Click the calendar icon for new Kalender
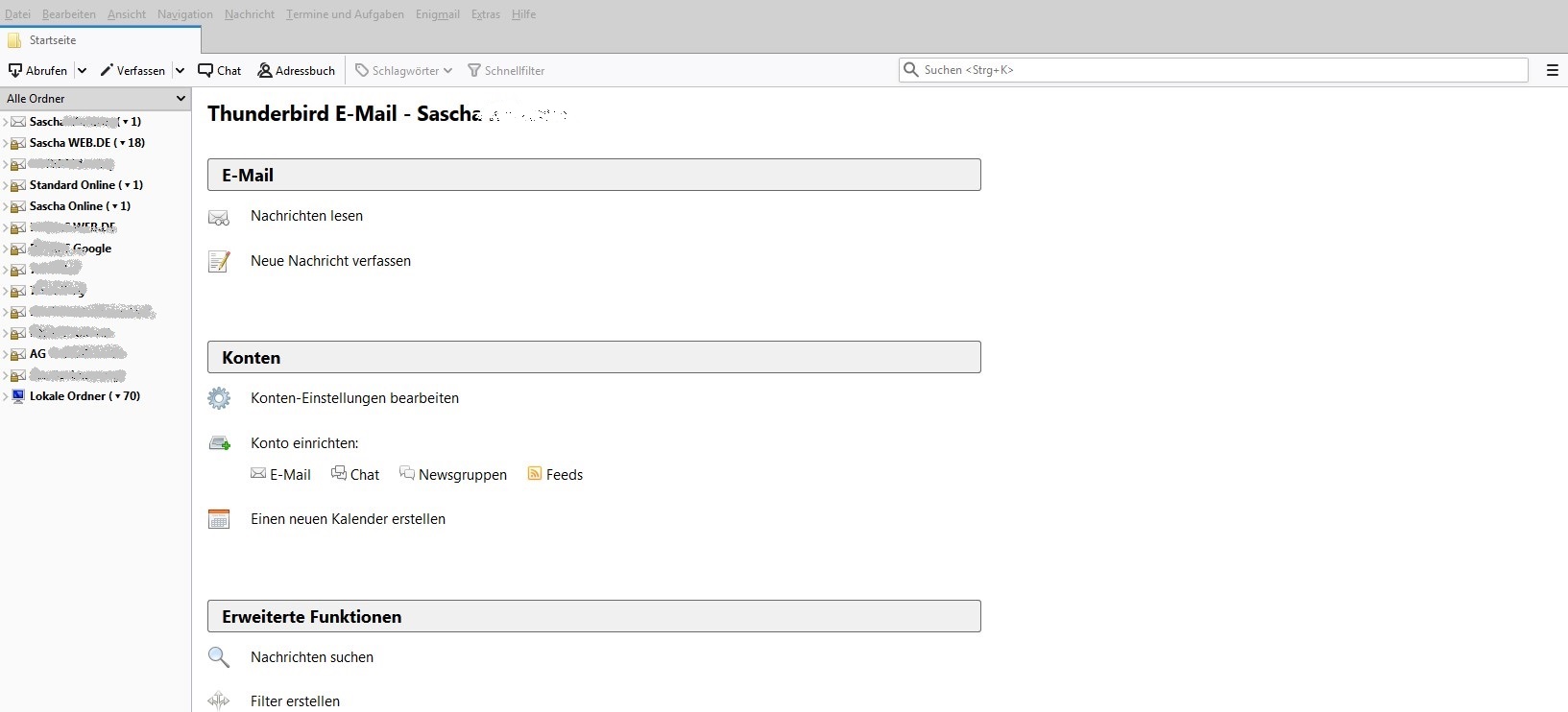Viewport: 1568px width, 712px height. pyautogui.click(x=219, y=519)
